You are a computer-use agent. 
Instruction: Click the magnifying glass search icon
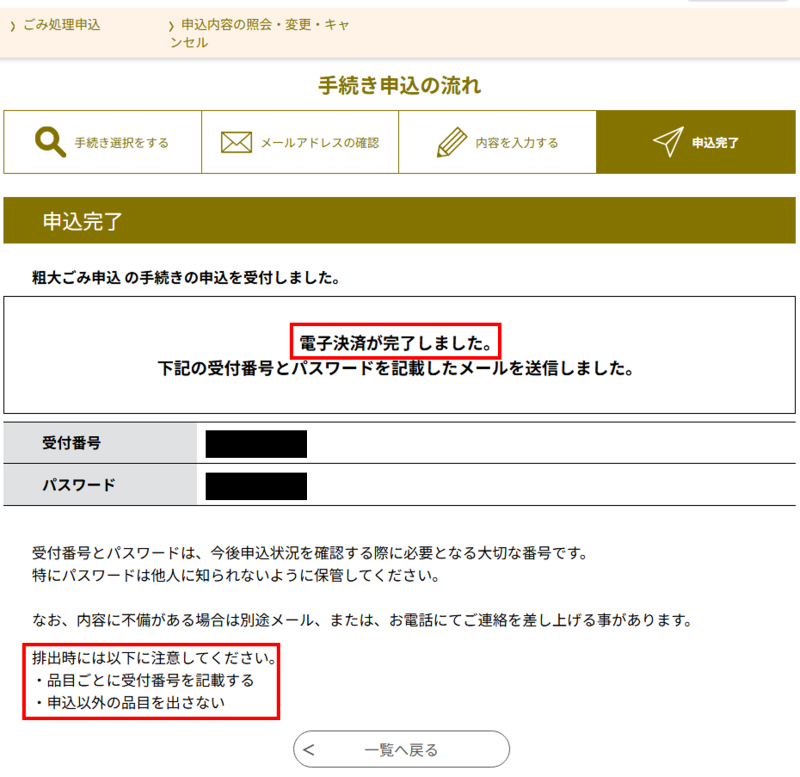tap(50, 141)
